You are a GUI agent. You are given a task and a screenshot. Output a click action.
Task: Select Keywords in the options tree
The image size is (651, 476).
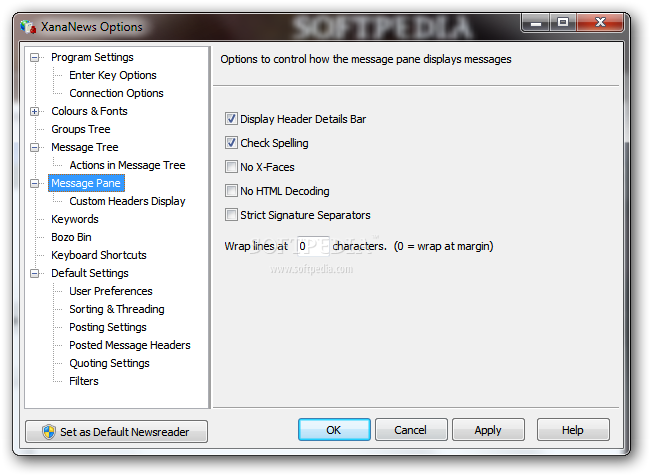click(x=75, y=219)
